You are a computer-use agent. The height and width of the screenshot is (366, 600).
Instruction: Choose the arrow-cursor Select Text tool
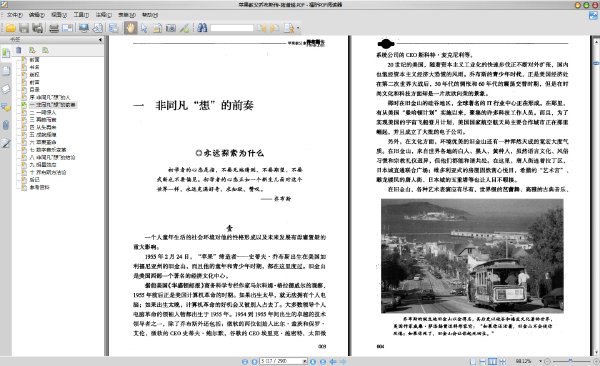pos(144,28)
